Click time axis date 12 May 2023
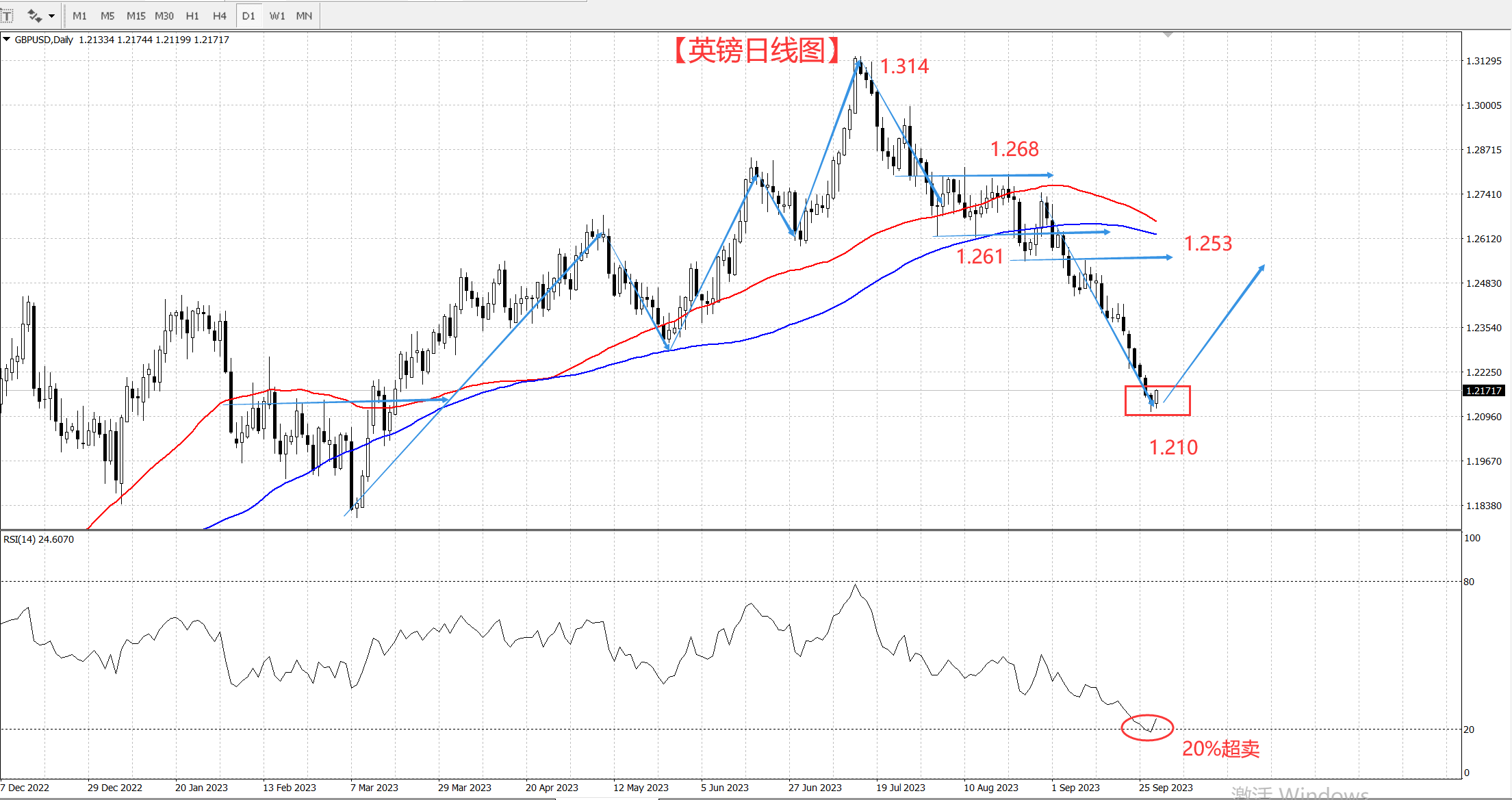This screenshot has width=1512, height=800. tap(641, 788)
